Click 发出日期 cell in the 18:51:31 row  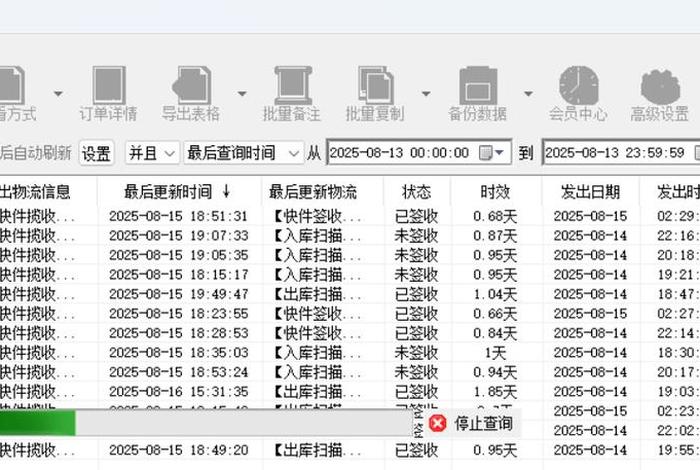pos(590,216)
